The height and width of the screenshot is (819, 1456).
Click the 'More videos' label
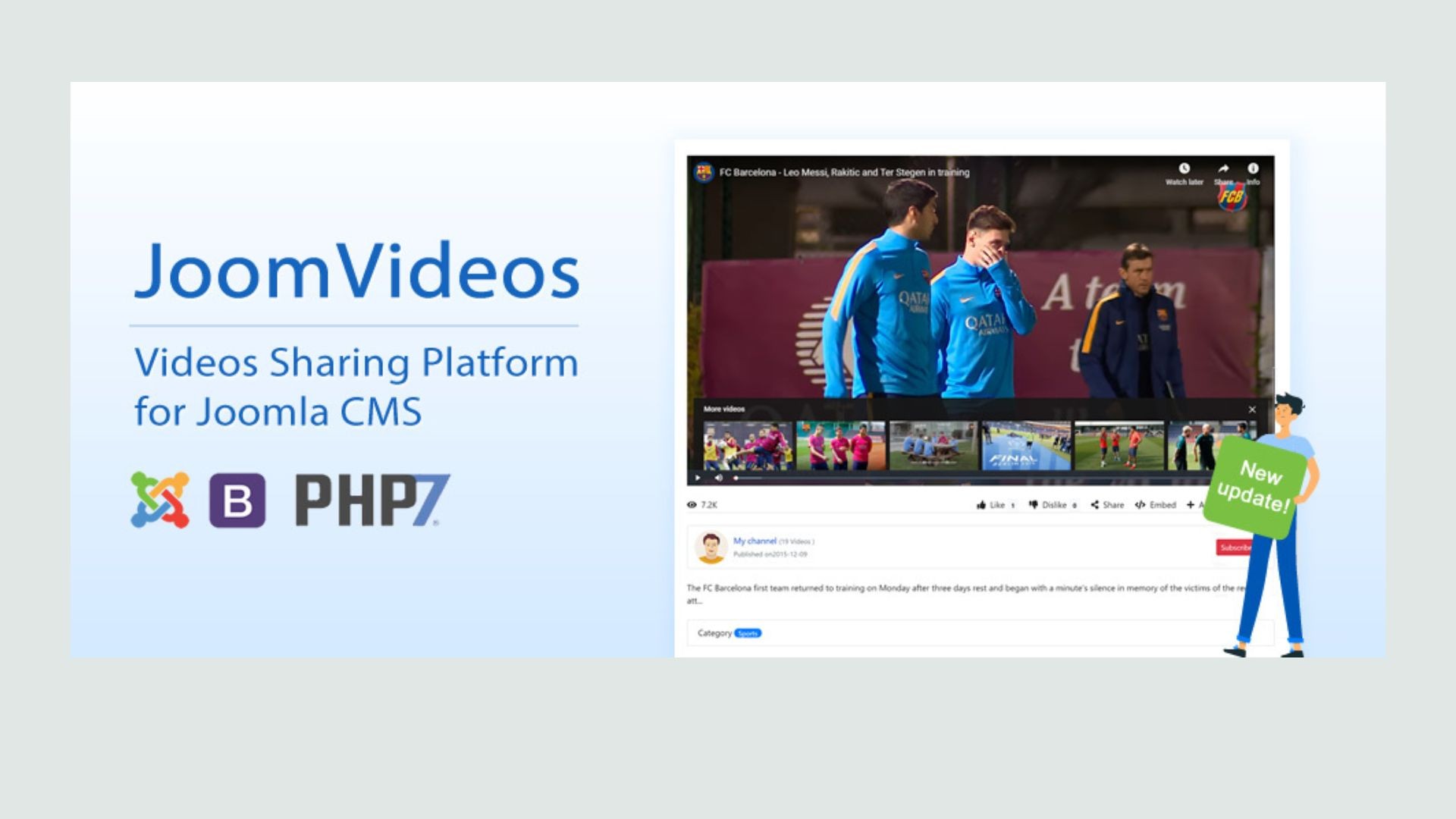[723, 409]
